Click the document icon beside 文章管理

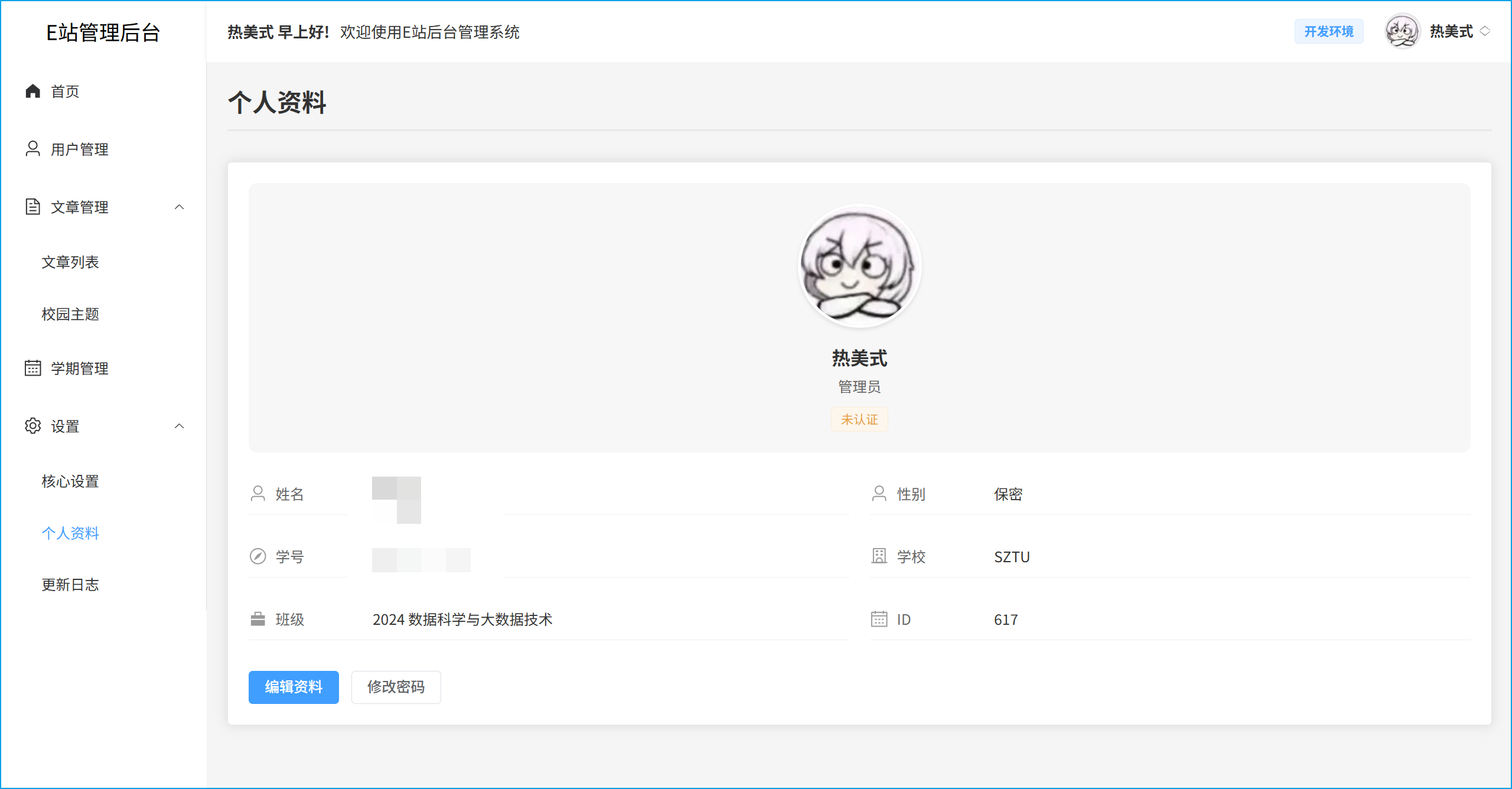point(33,207)
